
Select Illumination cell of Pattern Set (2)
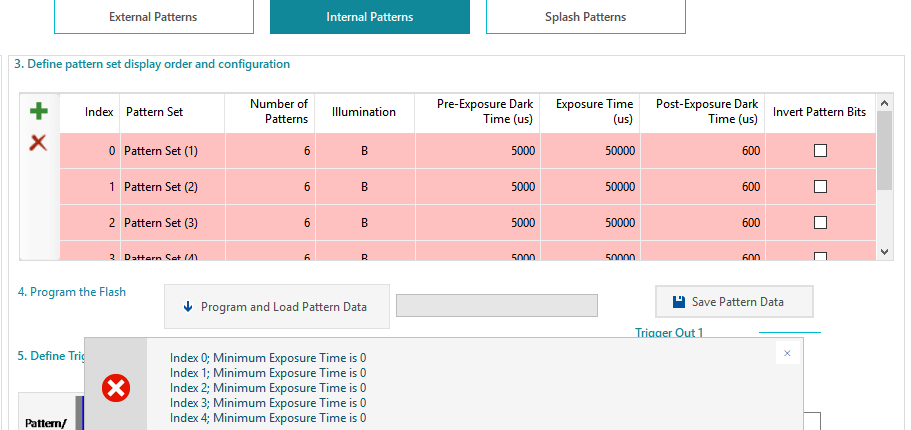point(364,187)
